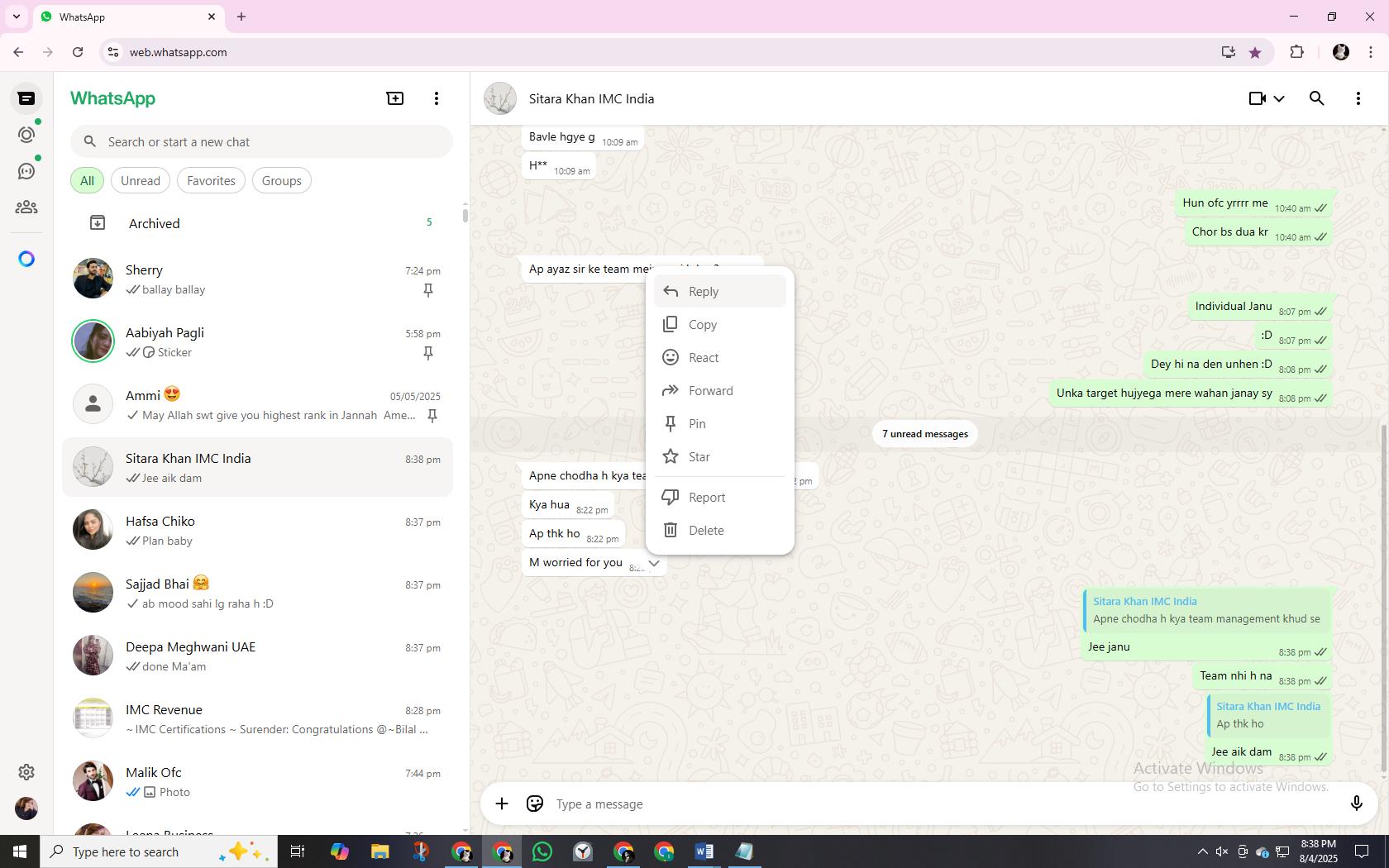The image size is (1389, 868).
Task: Open Malik Ofc chat
Action: [x=258, y=782]
